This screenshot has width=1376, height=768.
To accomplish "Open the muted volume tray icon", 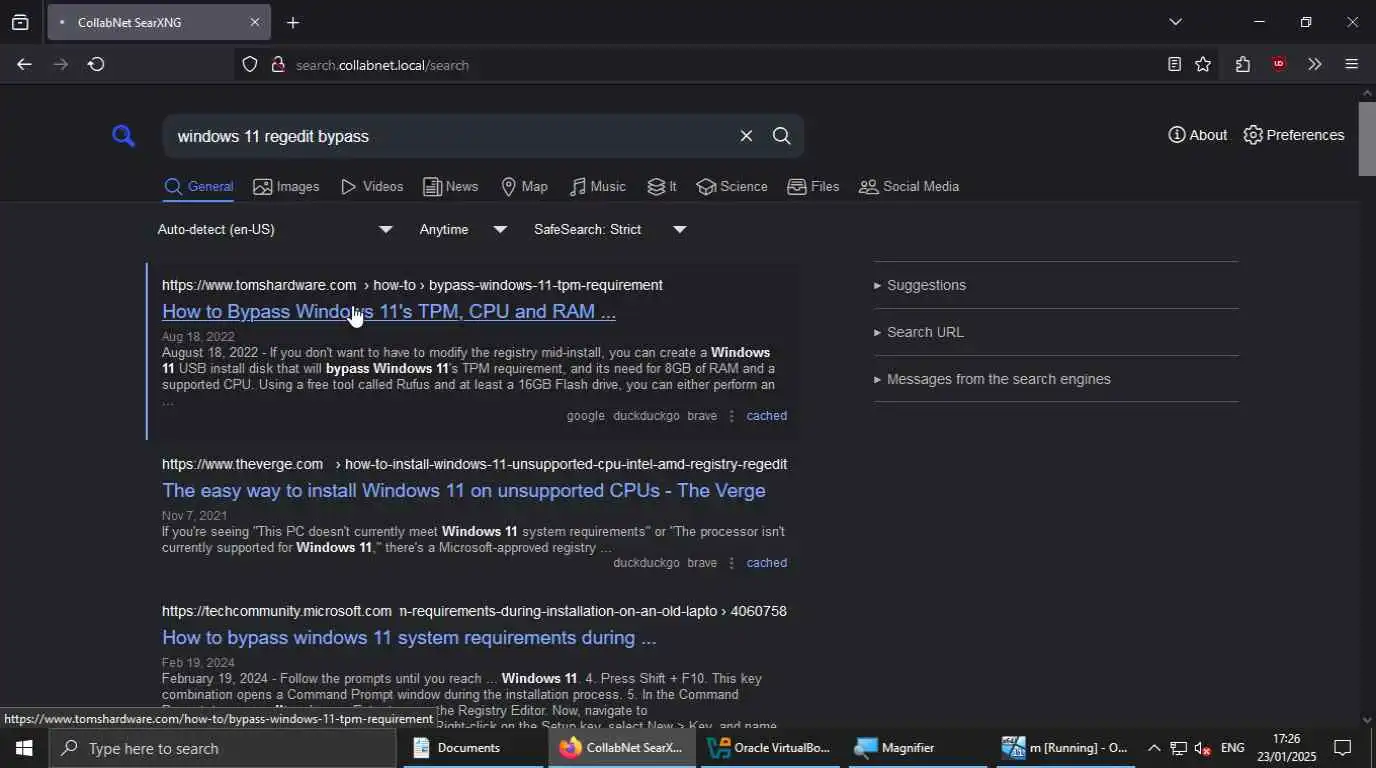I will [x=1203, y=748].
